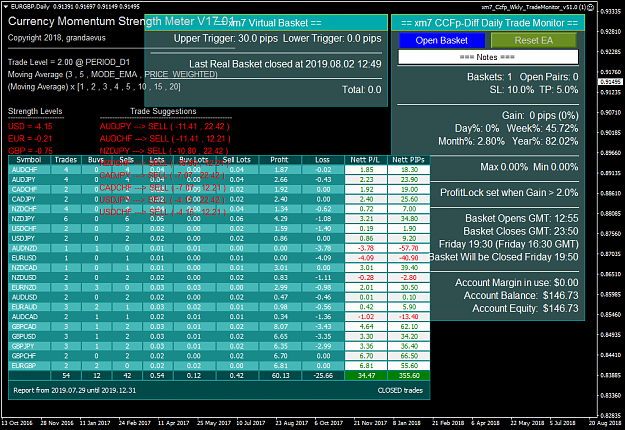Click the green Reset EA button
The image size is (625, 430).
tap(534, 40)
